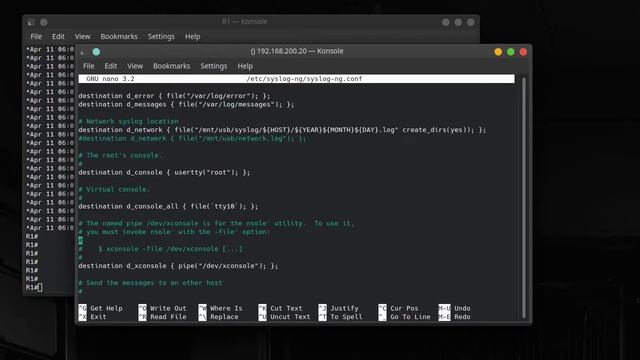Click the Send the messages to an other host comment
This screenshot has width=640, height=360.
(x=150, y=283)
